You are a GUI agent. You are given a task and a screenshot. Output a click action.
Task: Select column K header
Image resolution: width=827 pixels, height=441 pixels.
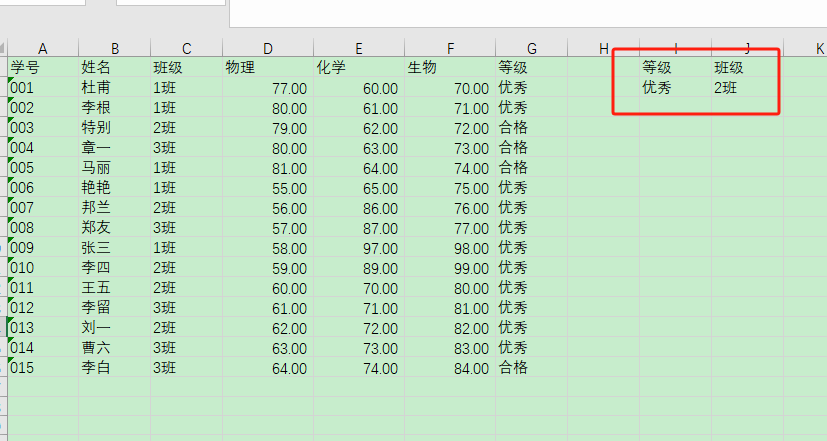[x=806, y=48]
